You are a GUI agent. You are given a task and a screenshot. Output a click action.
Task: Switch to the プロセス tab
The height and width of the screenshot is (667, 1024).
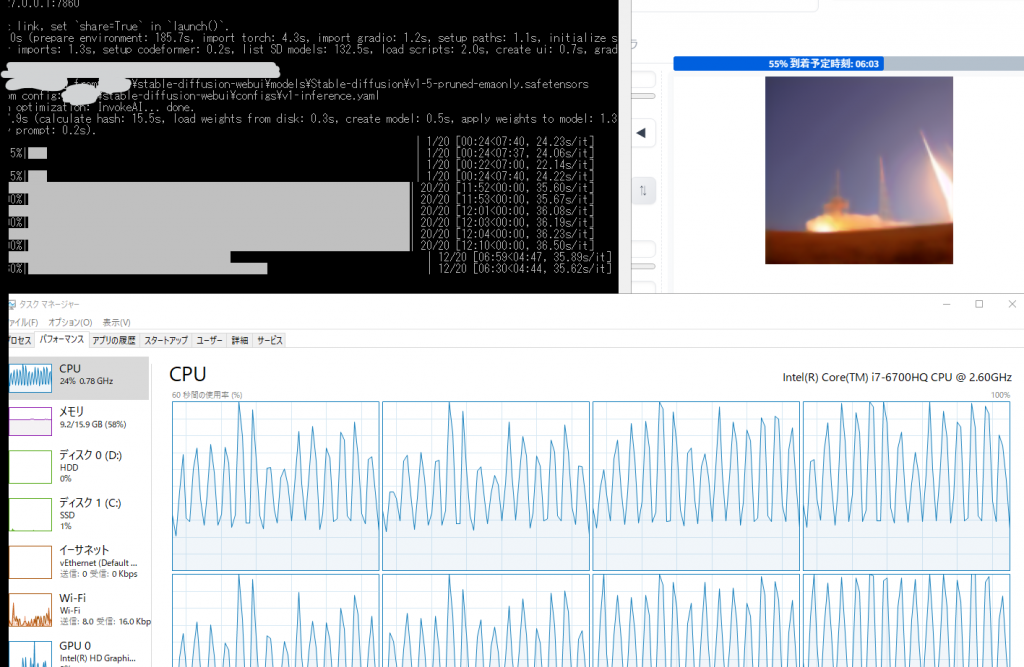pyautogui.click(x=16, y=340)
